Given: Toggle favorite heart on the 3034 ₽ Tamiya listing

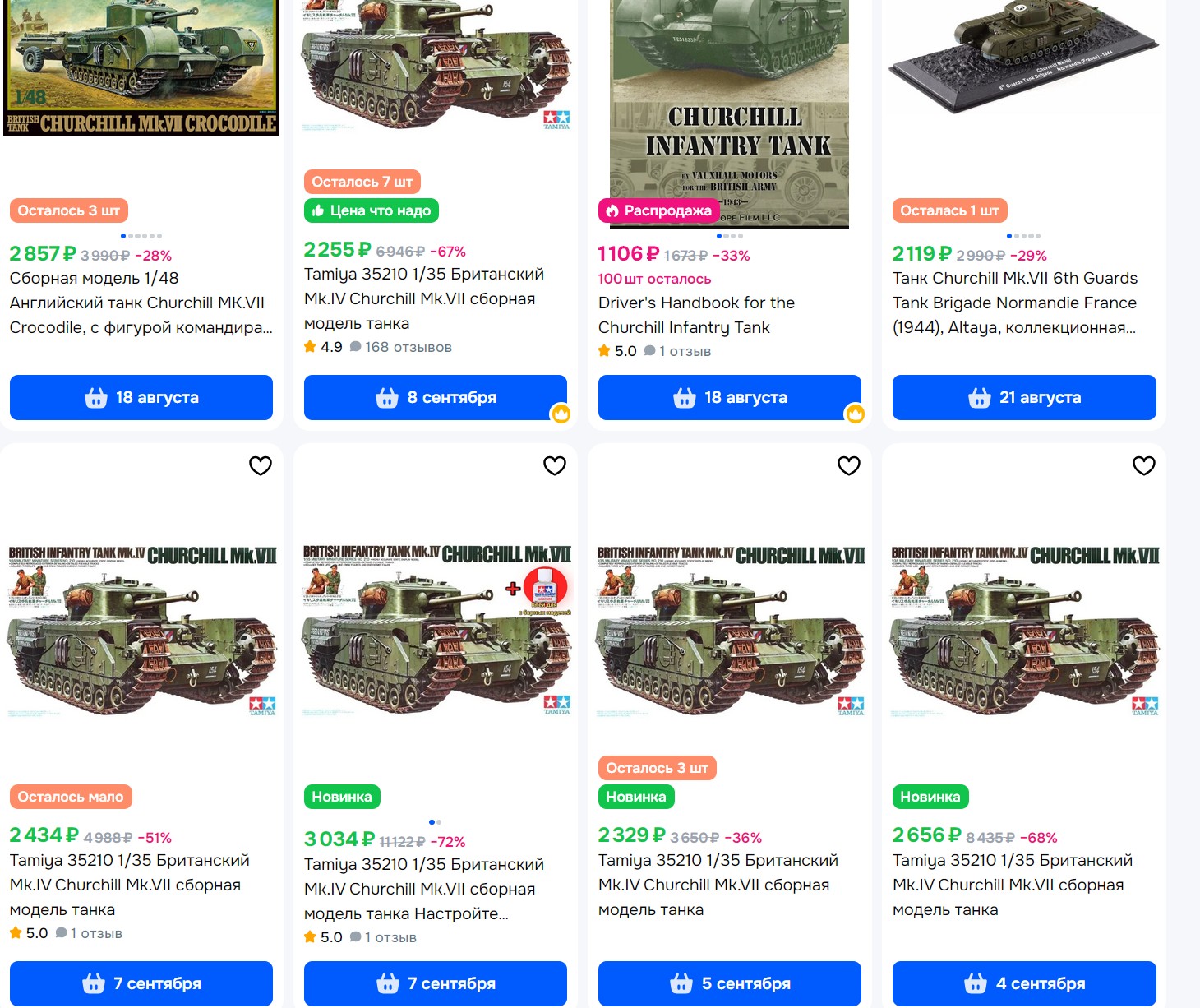Looking at the screenshot, I should [x=555, y=465].
